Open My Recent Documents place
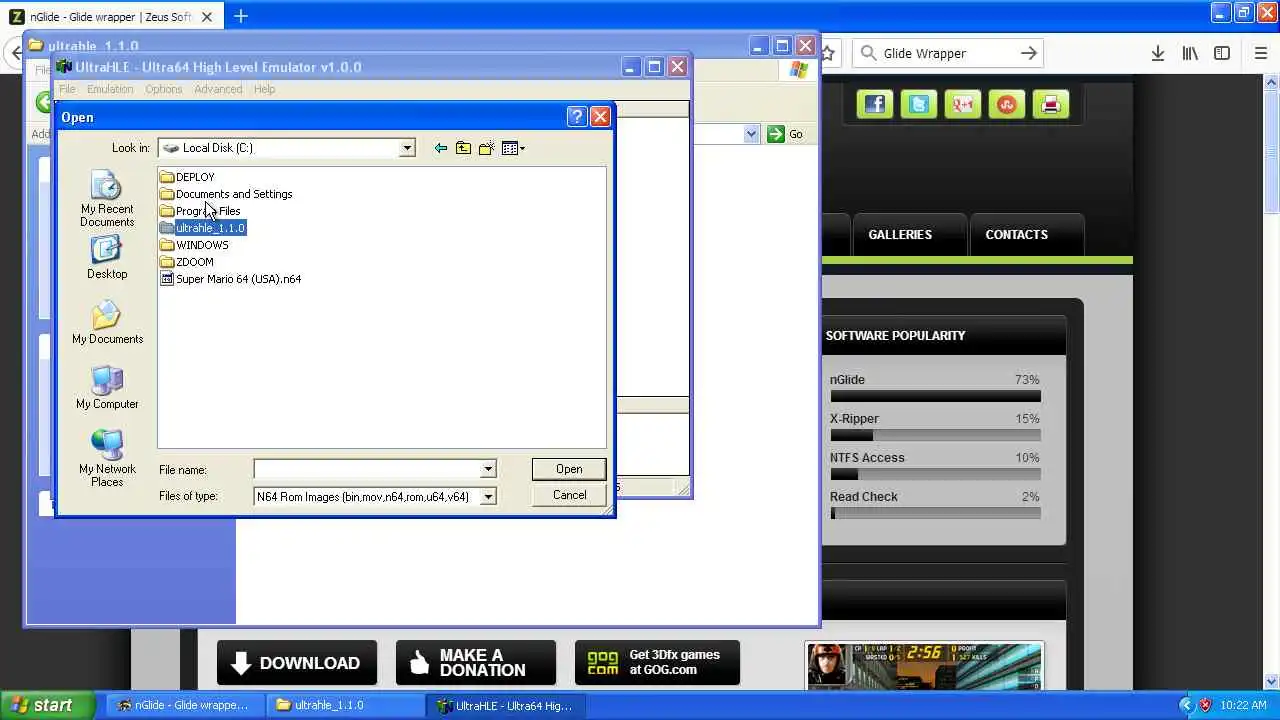1280x720 pixels. click(107, 199)
